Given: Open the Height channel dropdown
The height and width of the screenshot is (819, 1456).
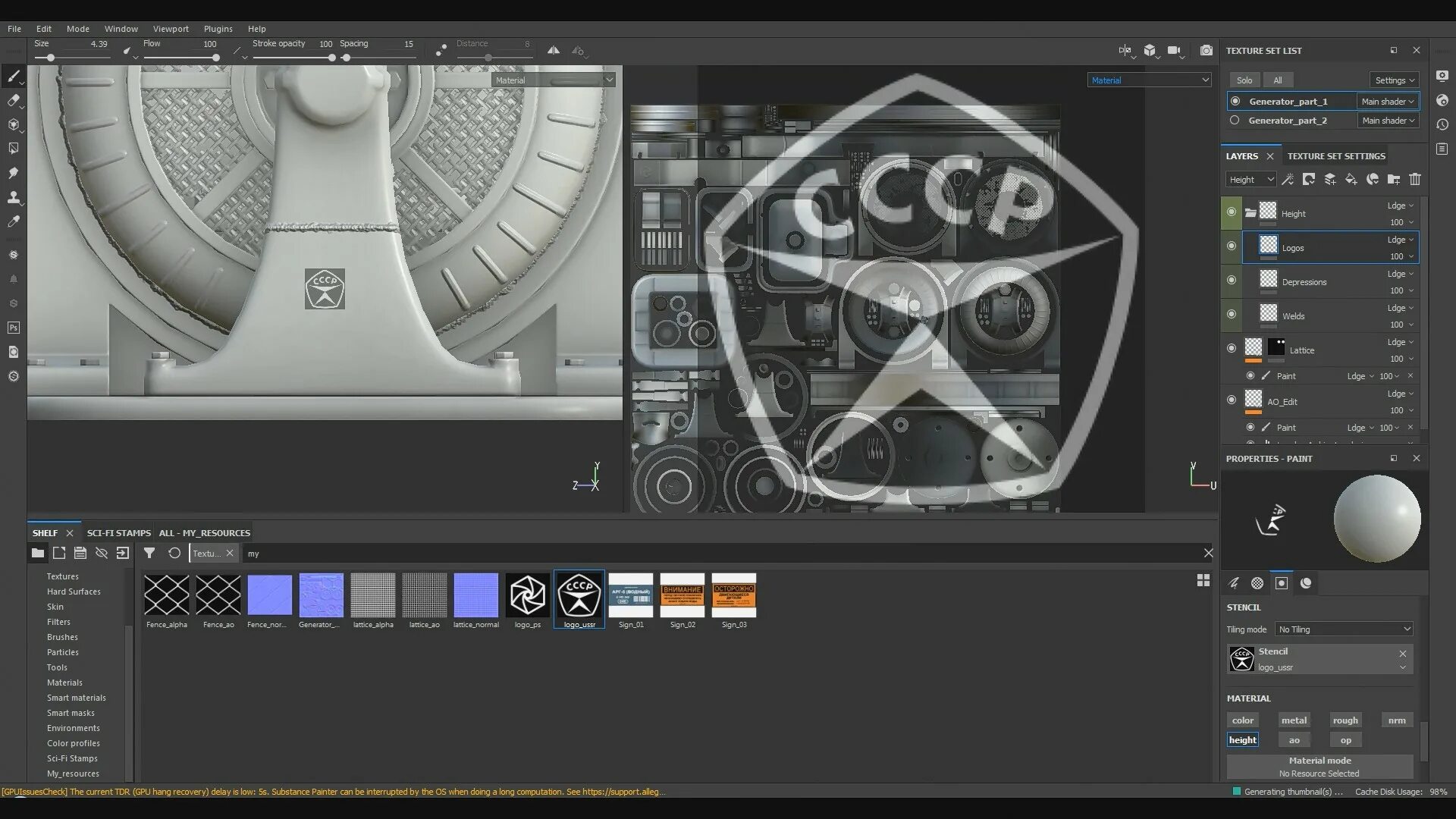Looking at the screenshot, I should (1251, 180).
